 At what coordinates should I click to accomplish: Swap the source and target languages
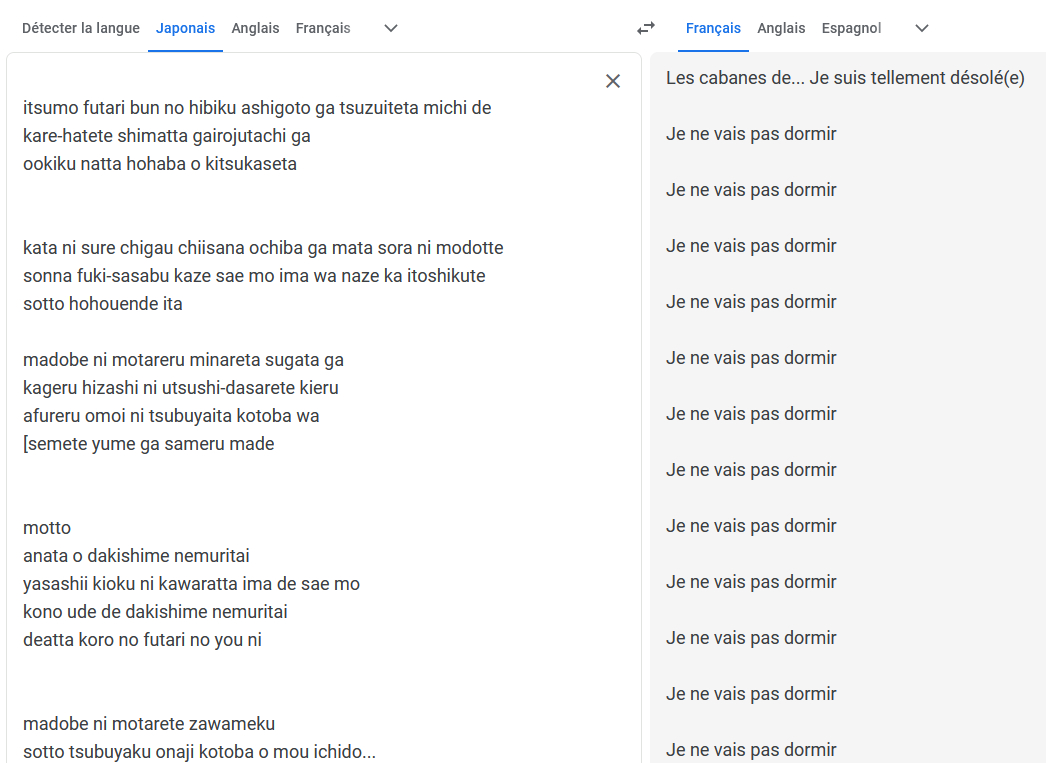pyautogui.click(x=646, y=28)
